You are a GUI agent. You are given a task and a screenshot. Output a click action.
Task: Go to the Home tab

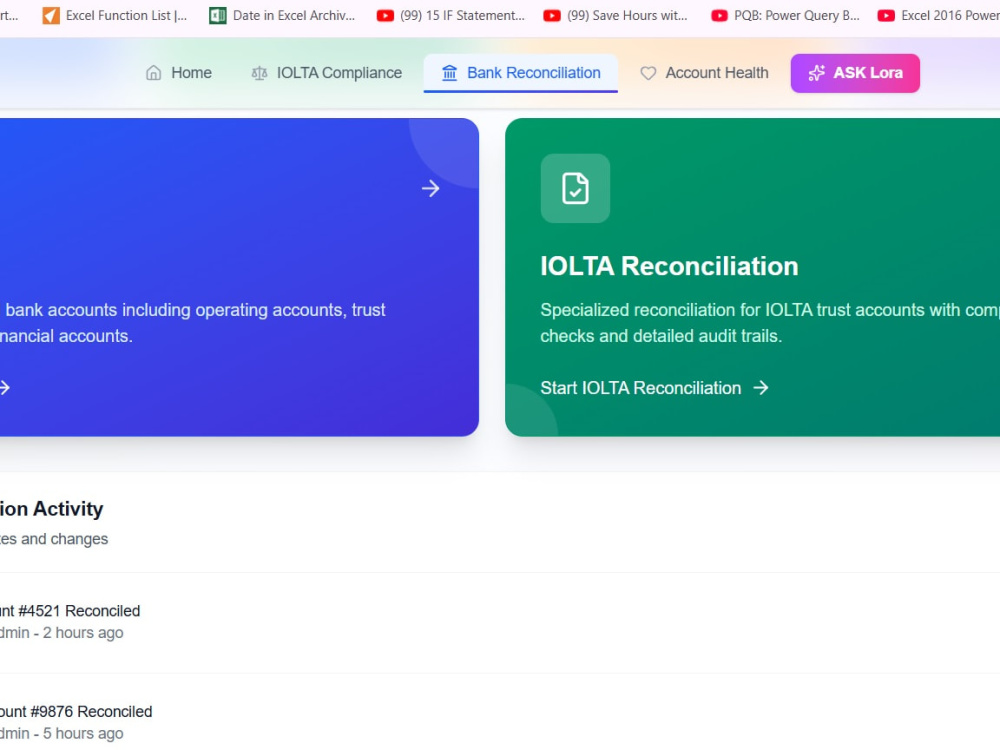(x=179, y=73)
